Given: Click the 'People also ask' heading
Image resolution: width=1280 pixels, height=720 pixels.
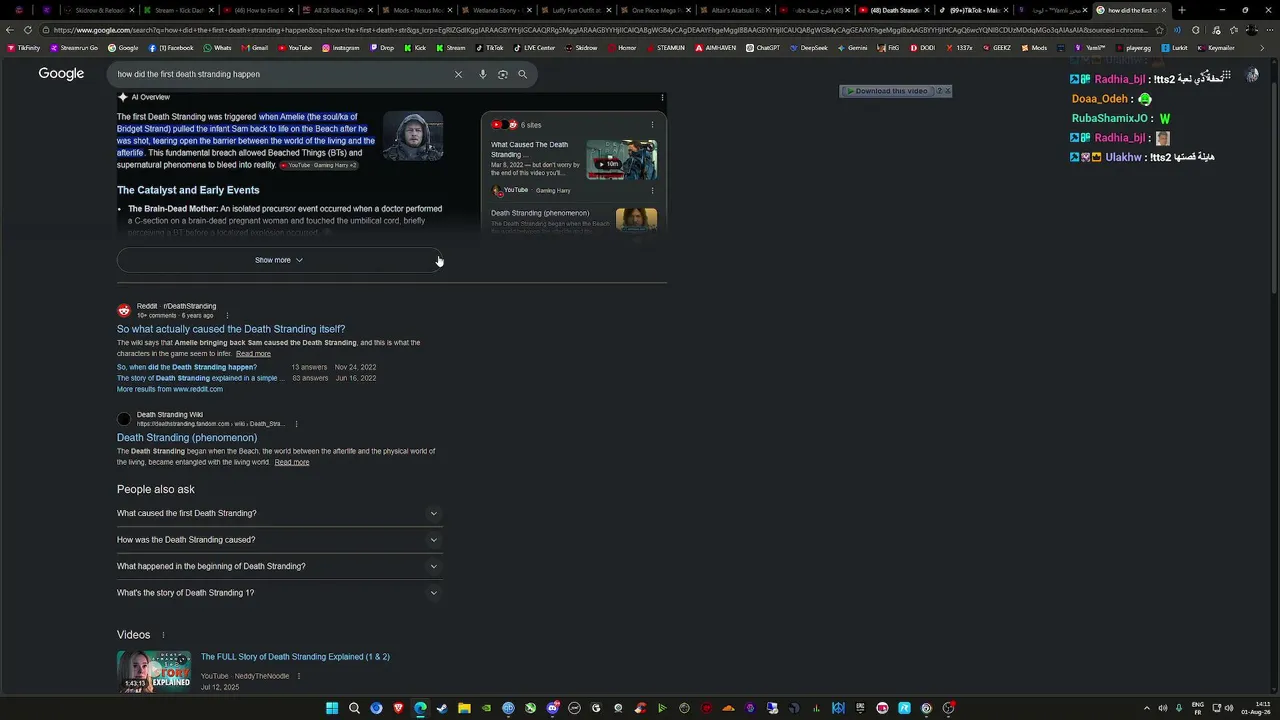Looking at the screenshot, I should tap(156, 489).
